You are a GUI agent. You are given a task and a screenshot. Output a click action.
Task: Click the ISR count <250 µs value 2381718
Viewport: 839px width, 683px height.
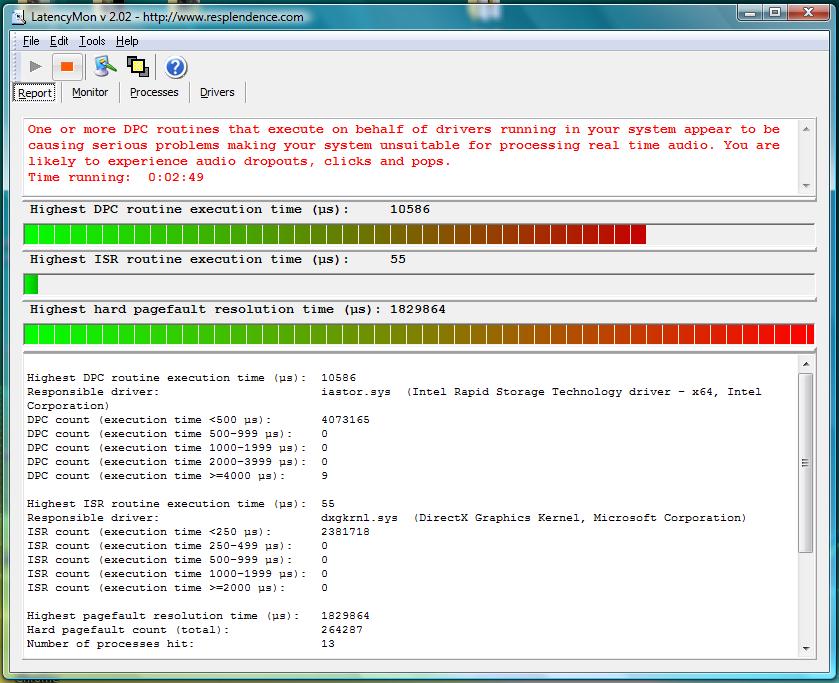click(345, 532)
